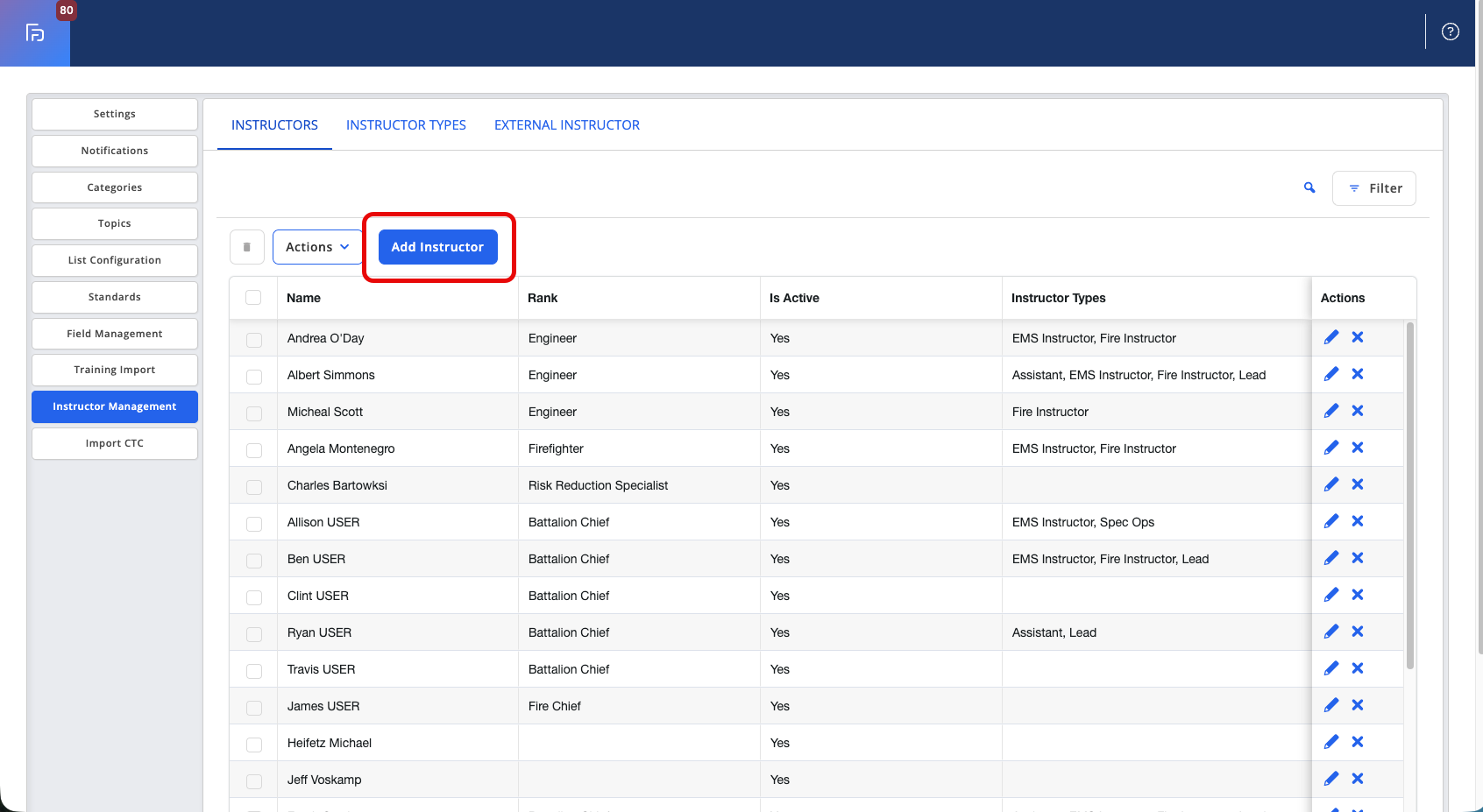Edit Heifetz Michael with pencil icon

pyautogui.click(x=1331, y=742)
